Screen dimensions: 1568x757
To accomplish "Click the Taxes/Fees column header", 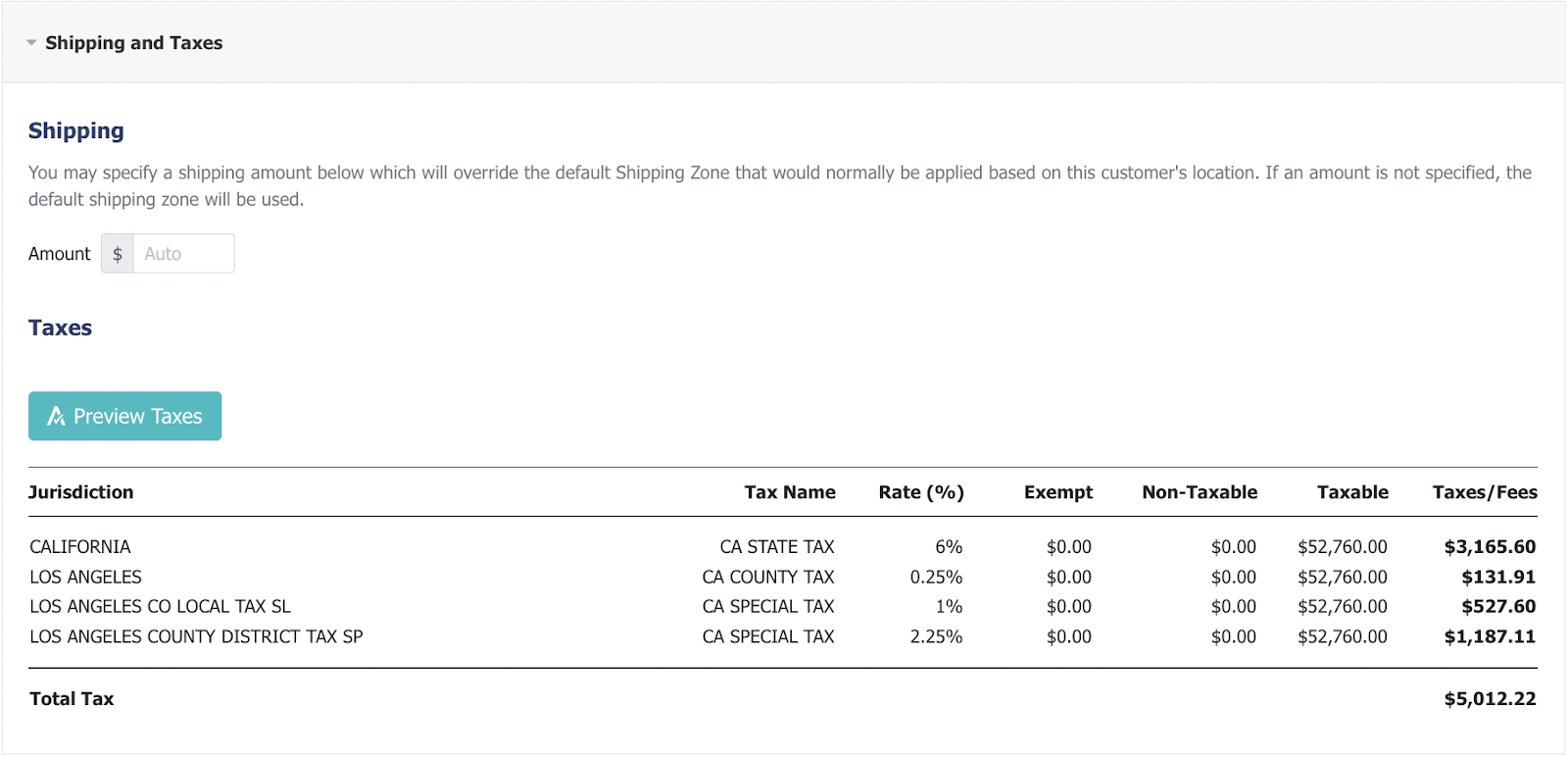I will (1484, 492).
